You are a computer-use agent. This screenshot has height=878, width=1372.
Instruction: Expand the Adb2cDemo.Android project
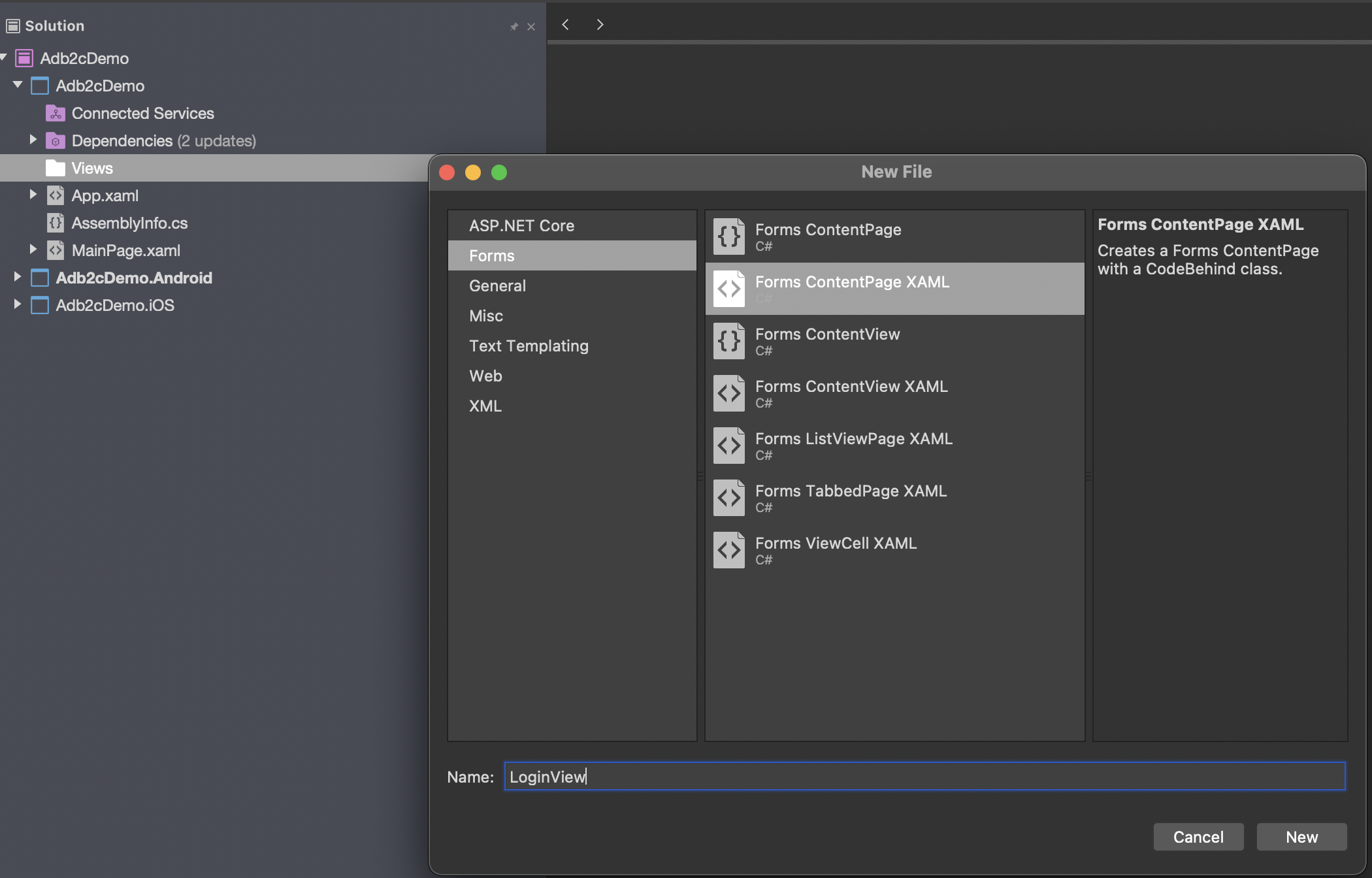[17, 277]
